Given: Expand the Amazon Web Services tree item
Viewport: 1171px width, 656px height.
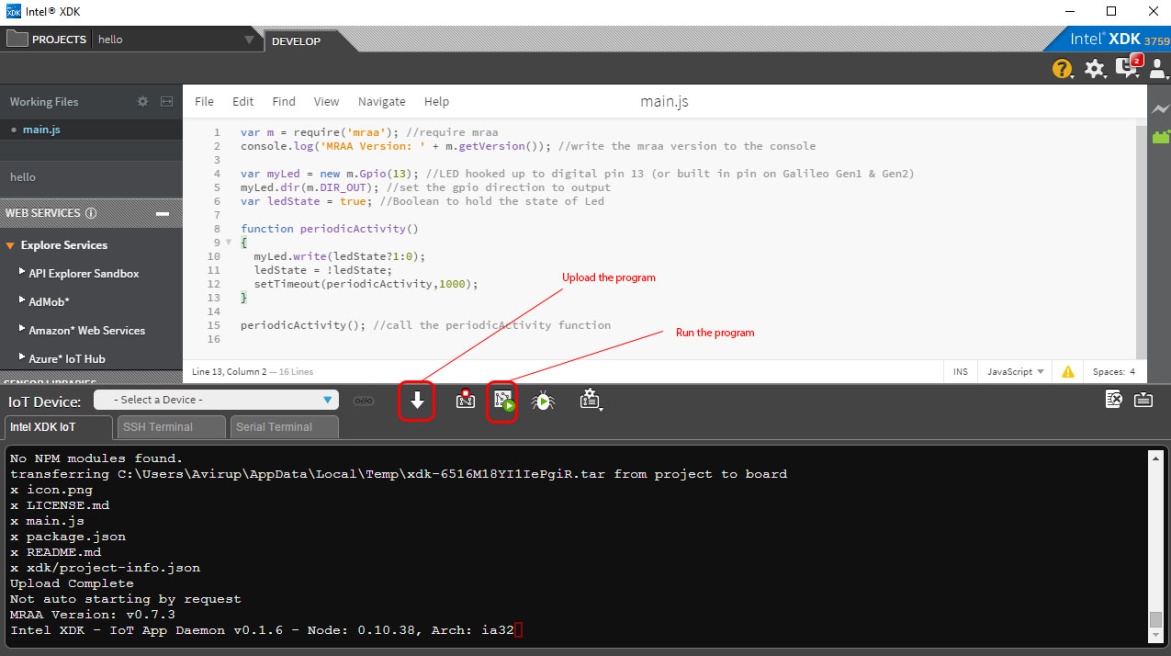Looking at the screenshot, I should click(87, 330).
